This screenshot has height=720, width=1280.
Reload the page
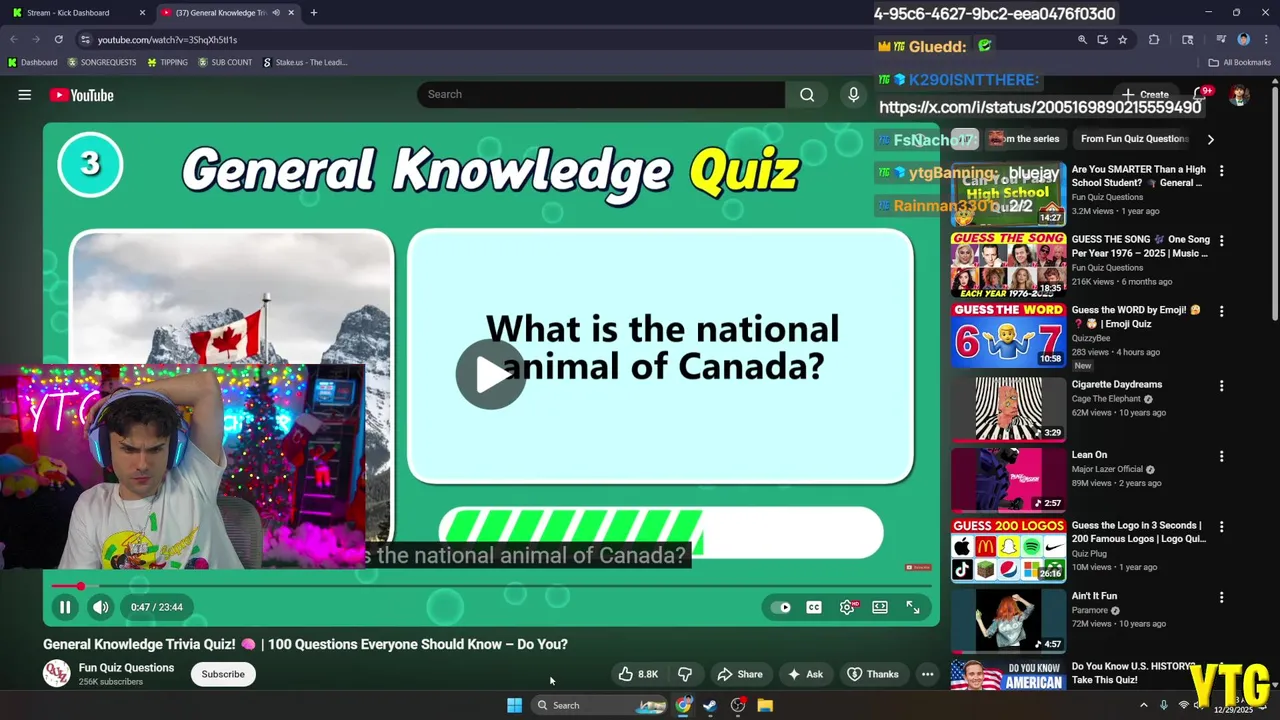pos(59,39)
